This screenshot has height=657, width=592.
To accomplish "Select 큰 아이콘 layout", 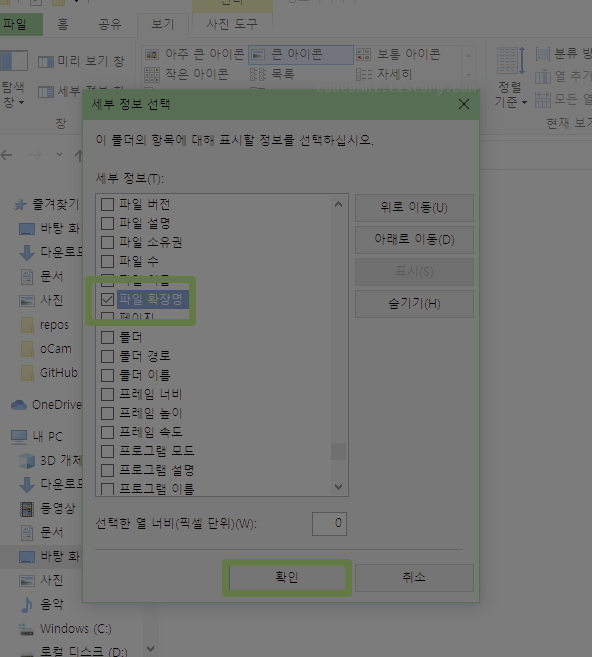I will click(x=301, y=54).
